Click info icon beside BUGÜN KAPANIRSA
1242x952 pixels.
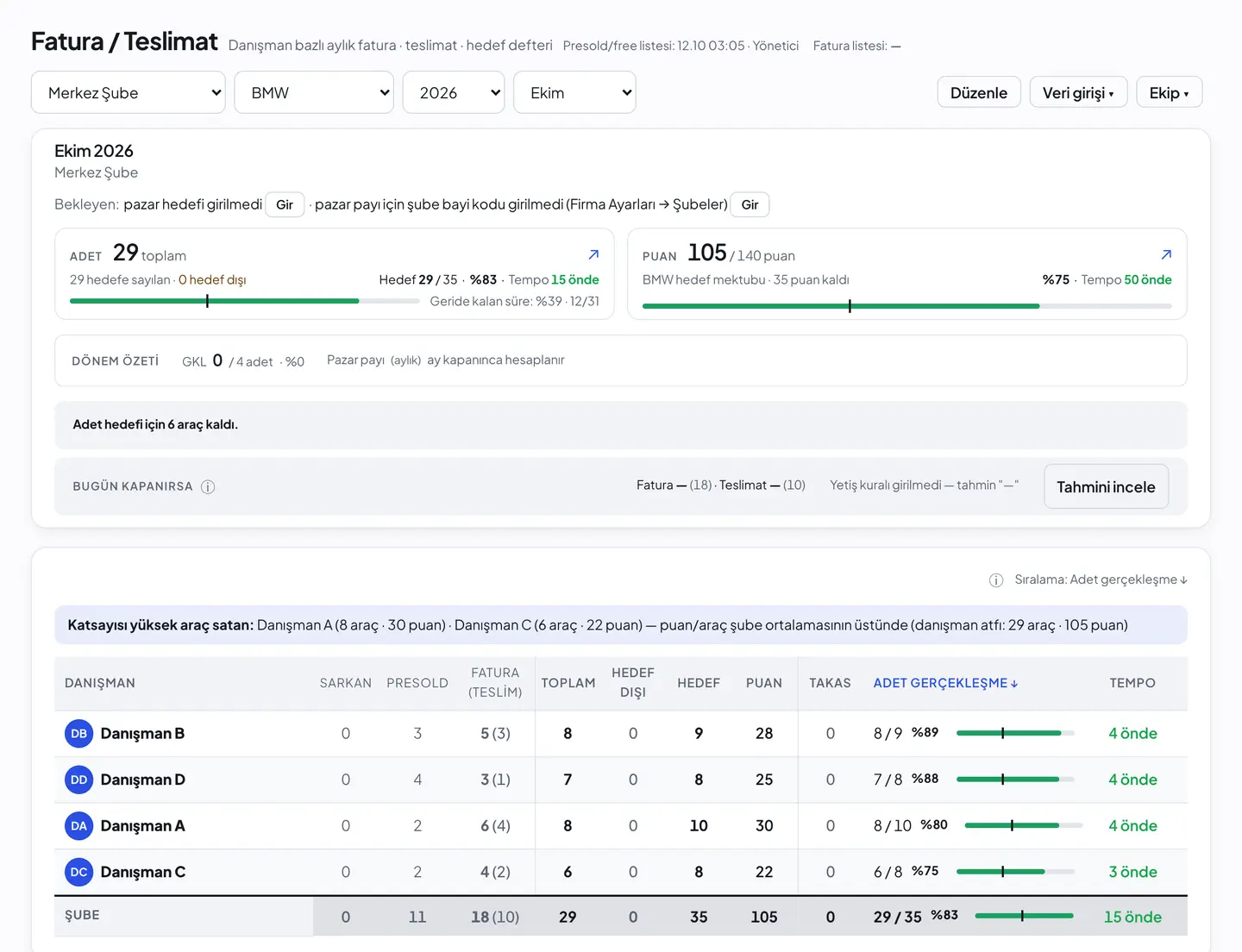208,486
